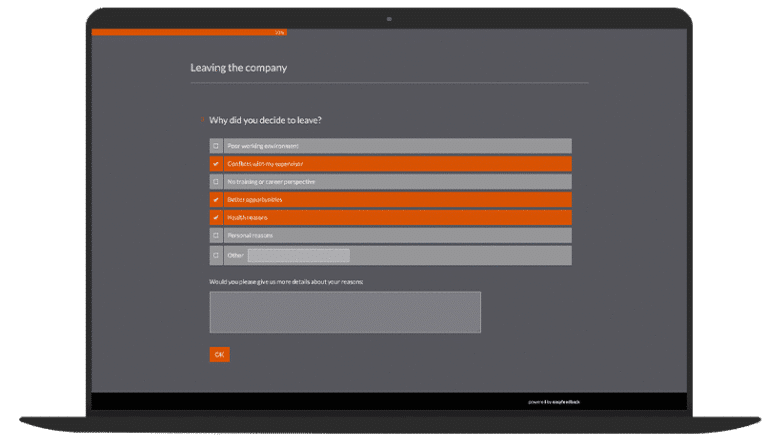The height and width of the screenshot is (448, 768).
Task: Focus the details about your reasons textarea
Action: tap(345, 312)
